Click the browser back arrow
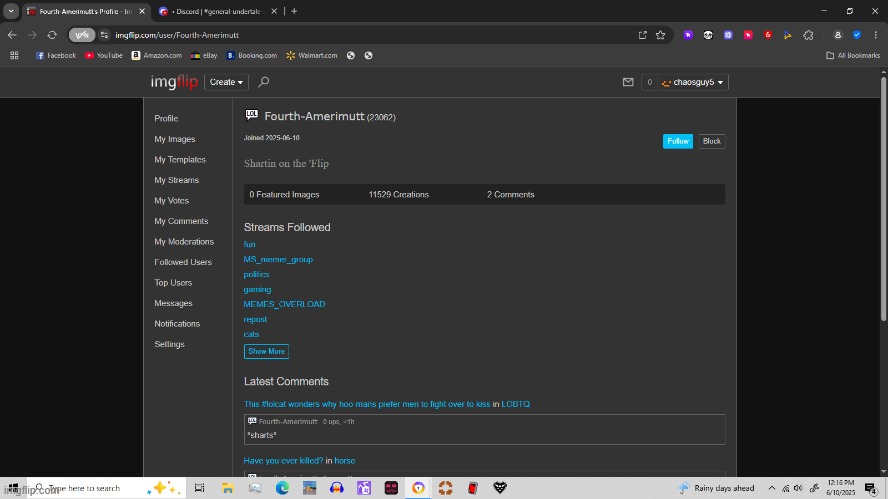Screen dimensions: 888x499 click(x=12, y=35)
